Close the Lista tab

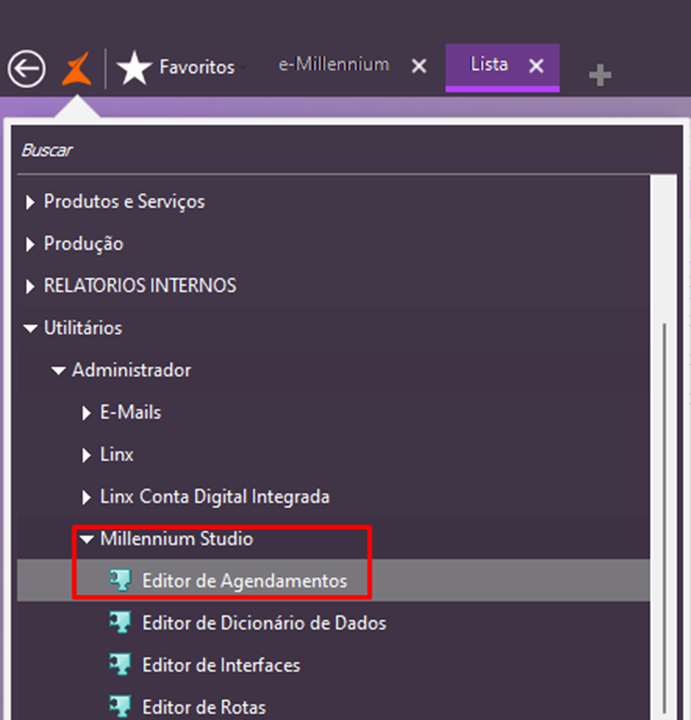tap(537, 66)
